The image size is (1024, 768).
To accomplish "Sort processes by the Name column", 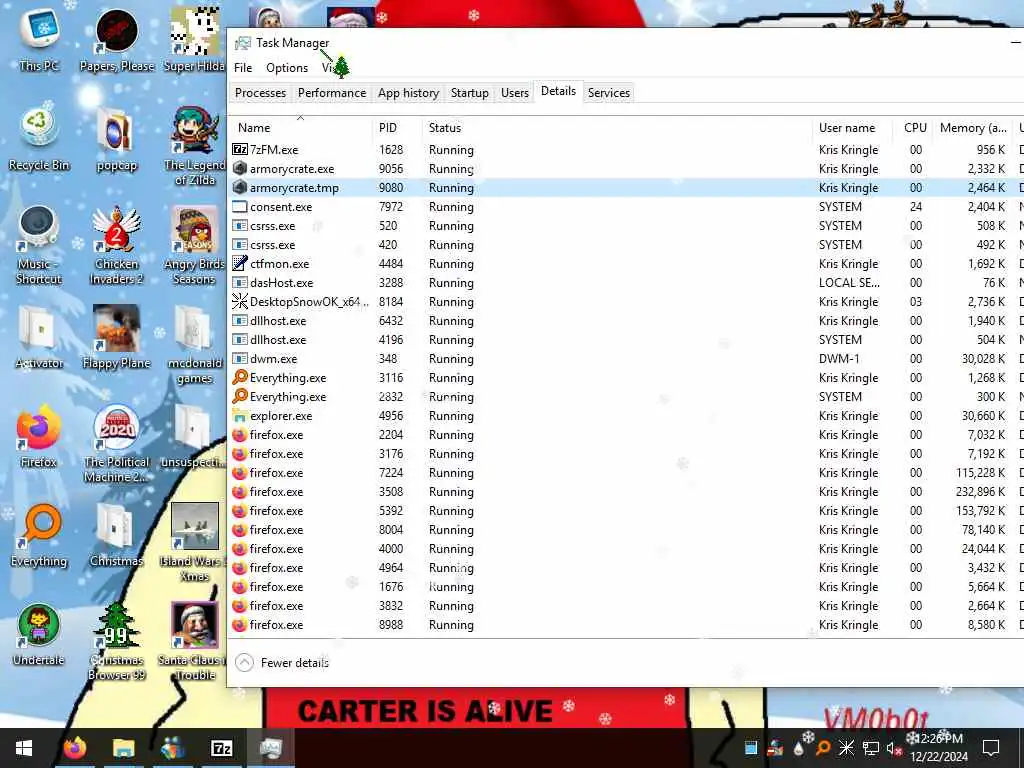I will (x=300, y=128).
